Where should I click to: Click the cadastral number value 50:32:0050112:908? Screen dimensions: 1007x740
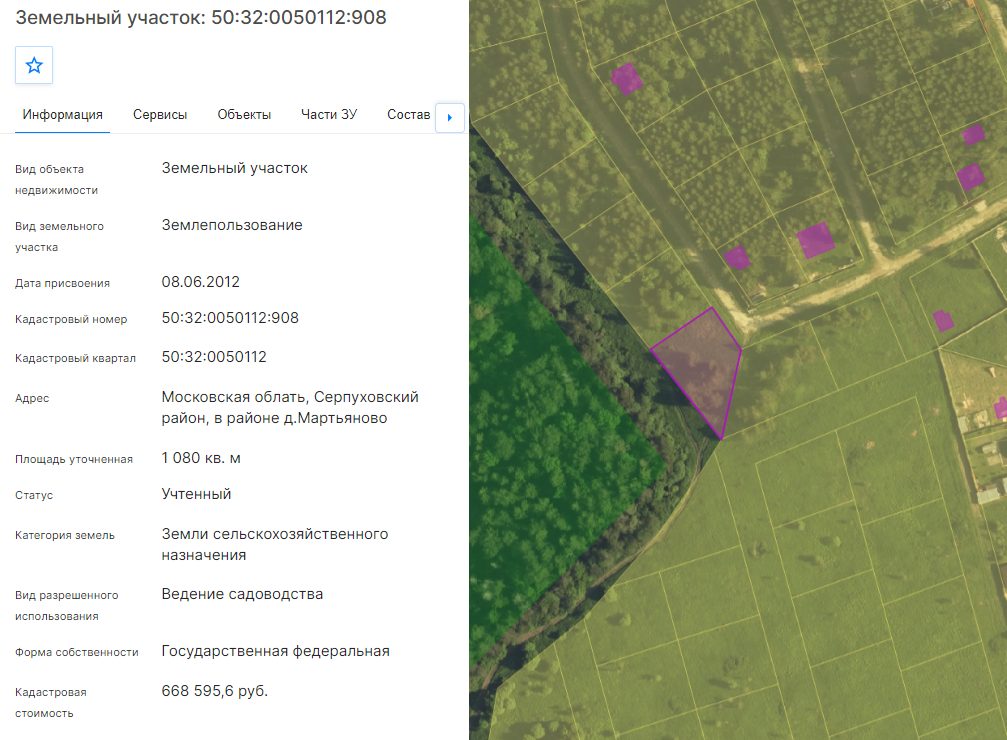pyautogui.click(x=230, y=318)
